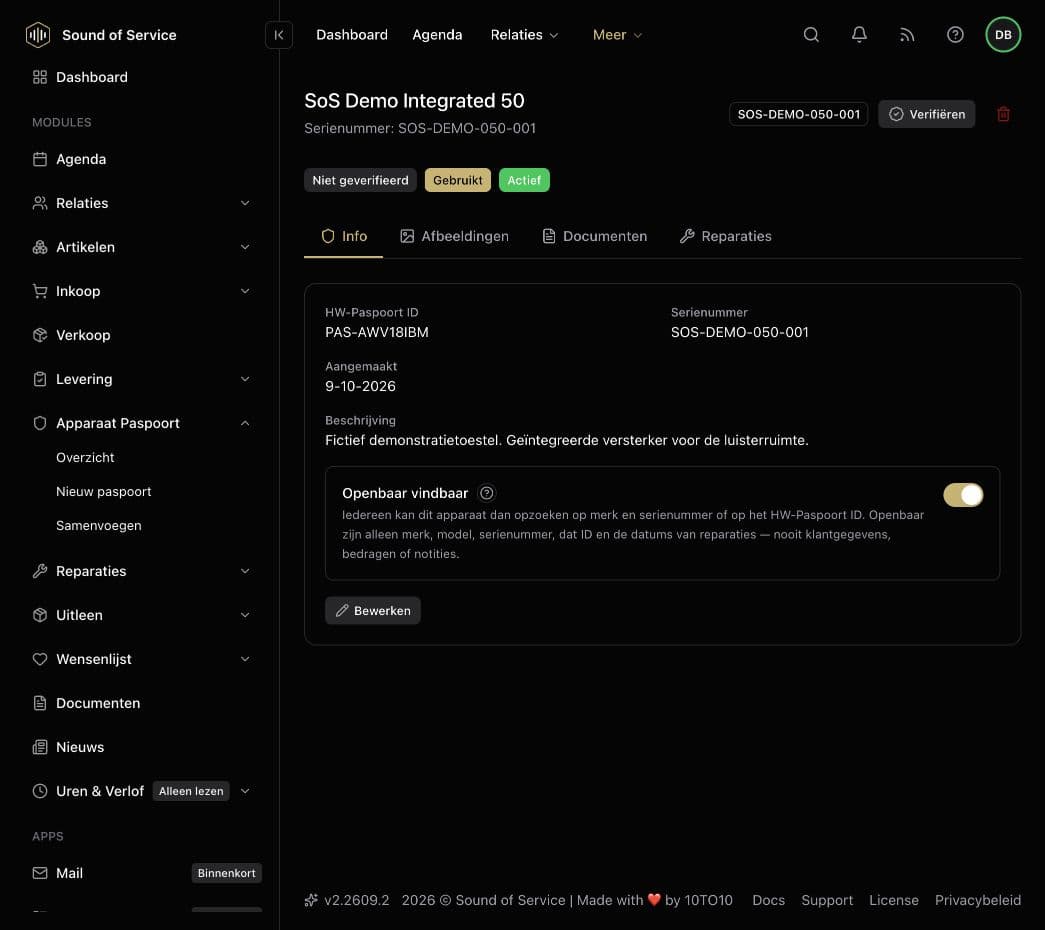Show the Openbaar vindbaar help tooltip icon
The image size is (1045, 930).
click(487, 493)
